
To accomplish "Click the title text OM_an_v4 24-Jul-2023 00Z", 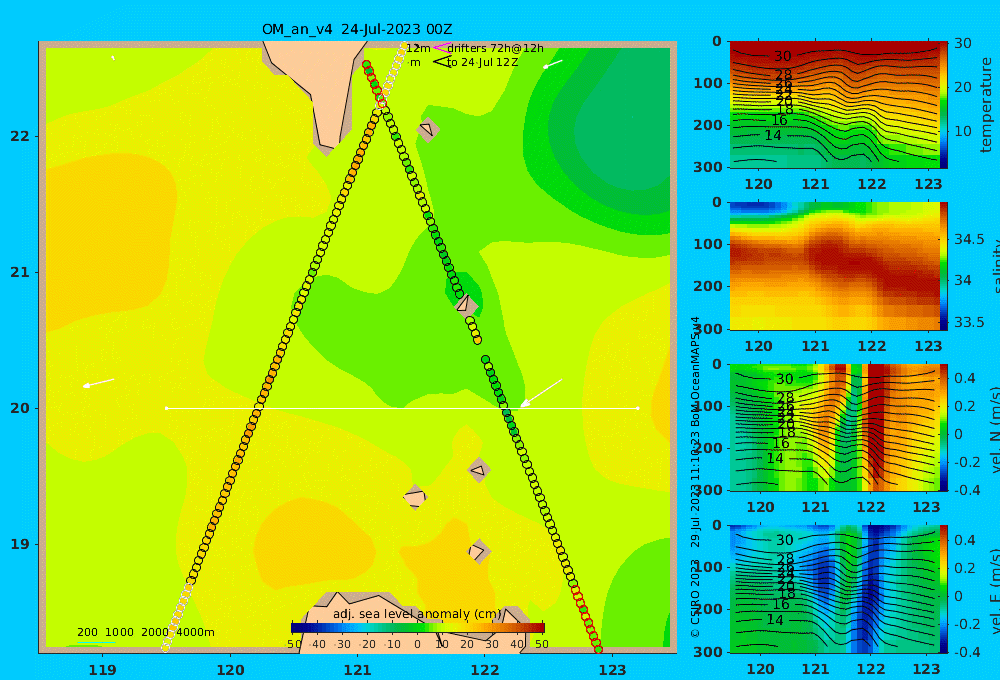I will [357, 29].
